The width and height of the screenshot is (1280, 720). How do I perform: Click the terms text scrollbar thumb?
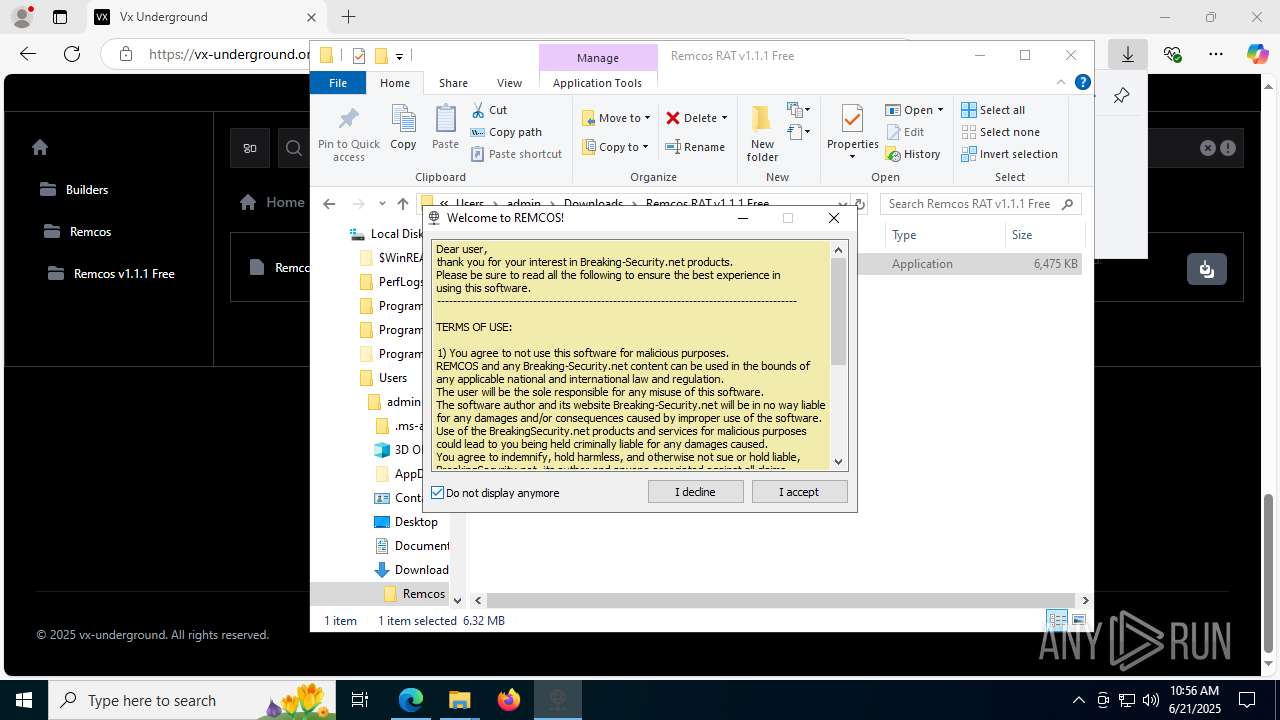[839, 311]
